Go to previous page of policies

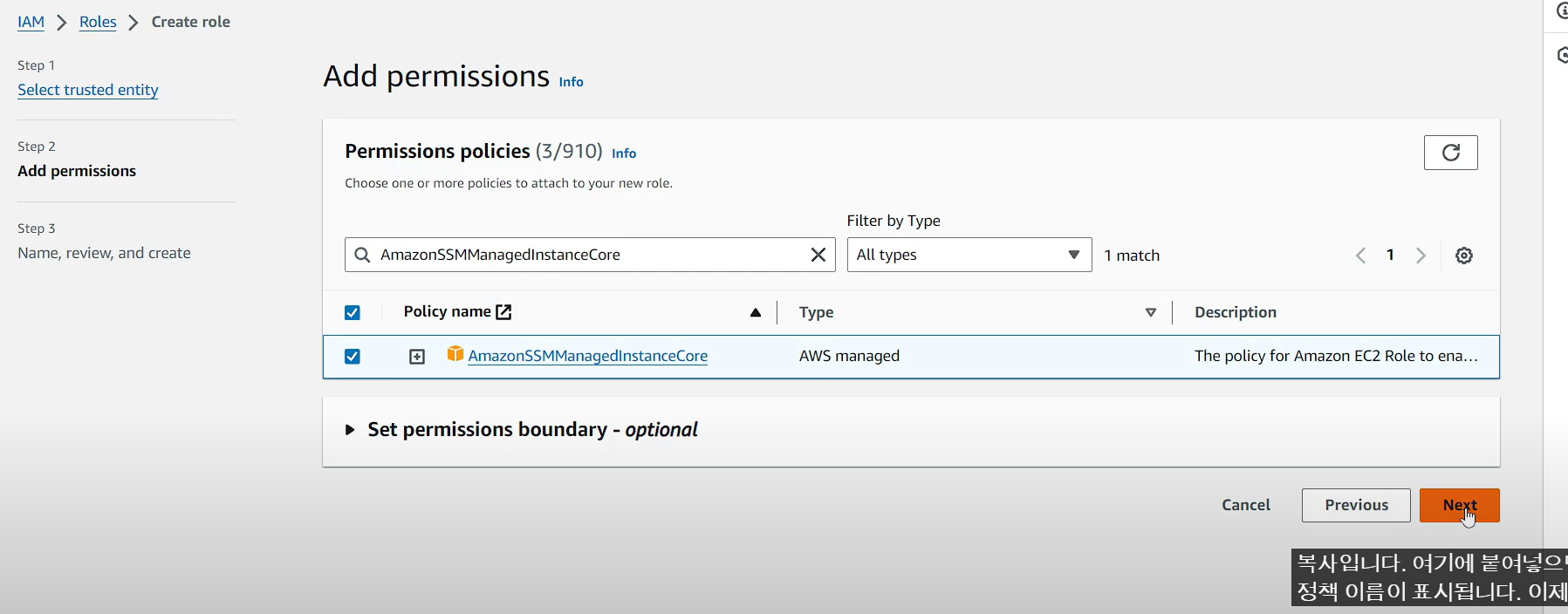pos(1360,256)
